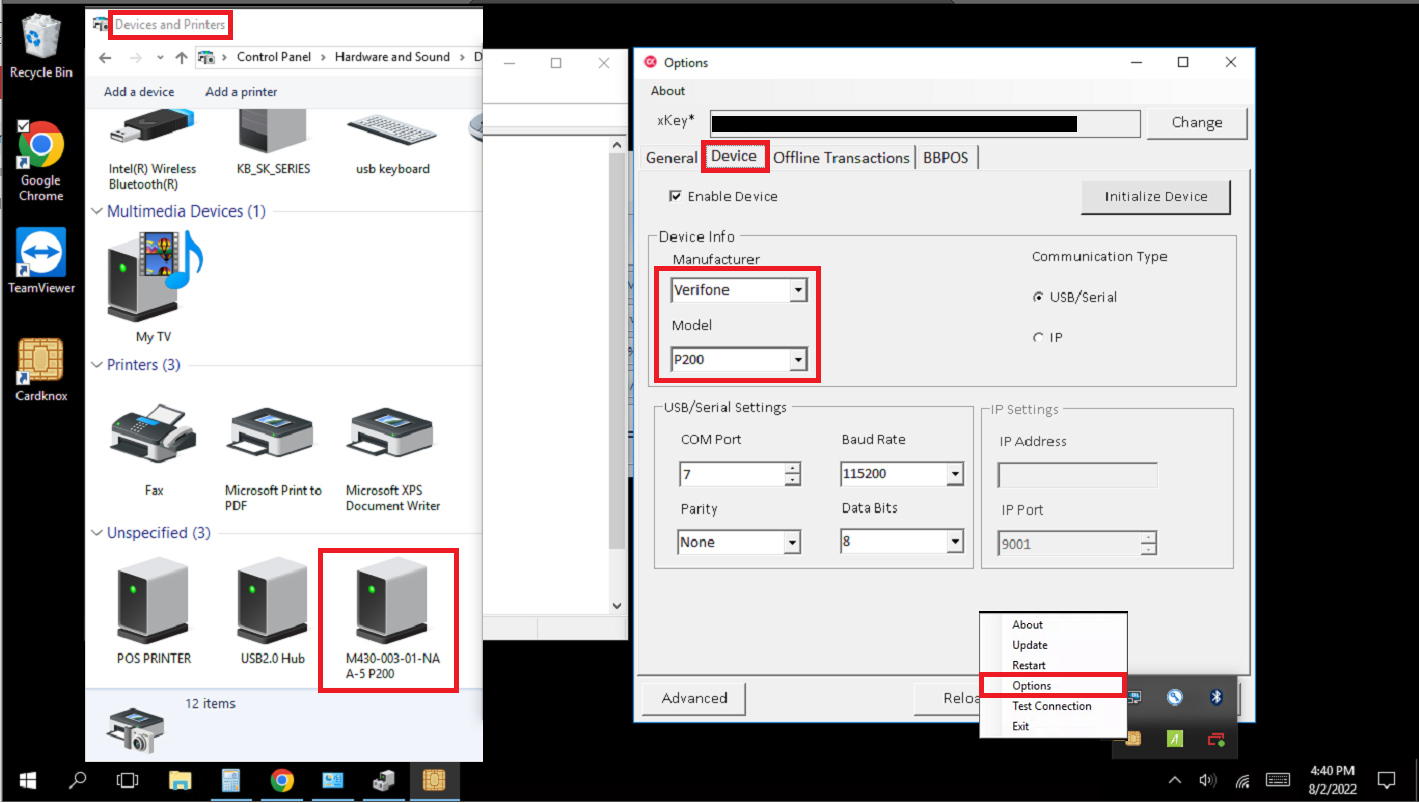Select the IP communication type
The image size is (1419, 803).
[x=1038, y=337]
